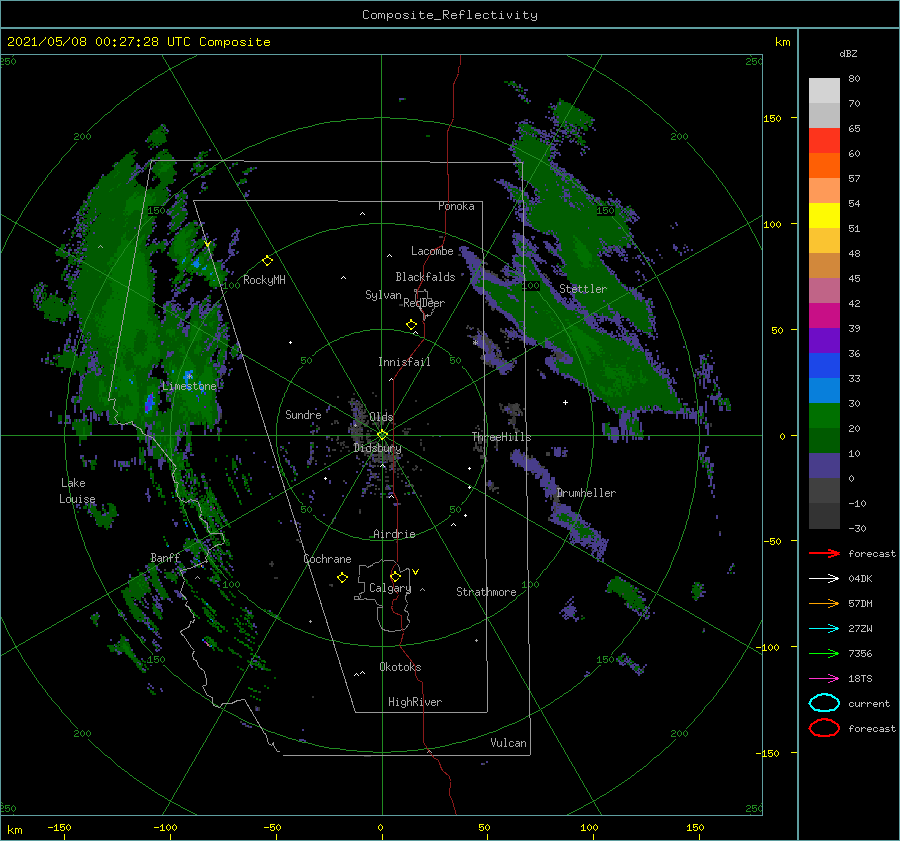Image resolution: width=900 pixels, height=841 pixels.
Task: Click the radar center marker near Olds
Action: click(x=382, y=435)
